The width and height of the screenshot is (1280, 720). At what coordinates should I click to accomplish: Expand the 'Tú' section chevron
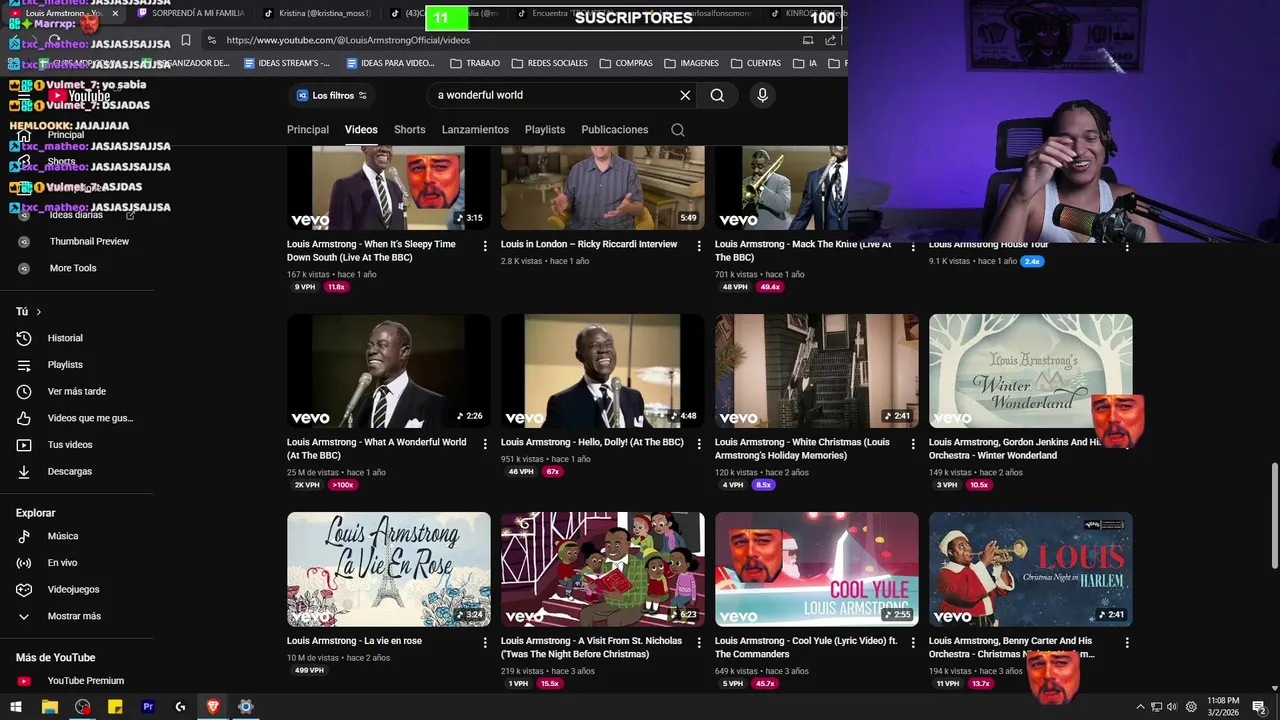pyautogui.click(x=39, y=312)
